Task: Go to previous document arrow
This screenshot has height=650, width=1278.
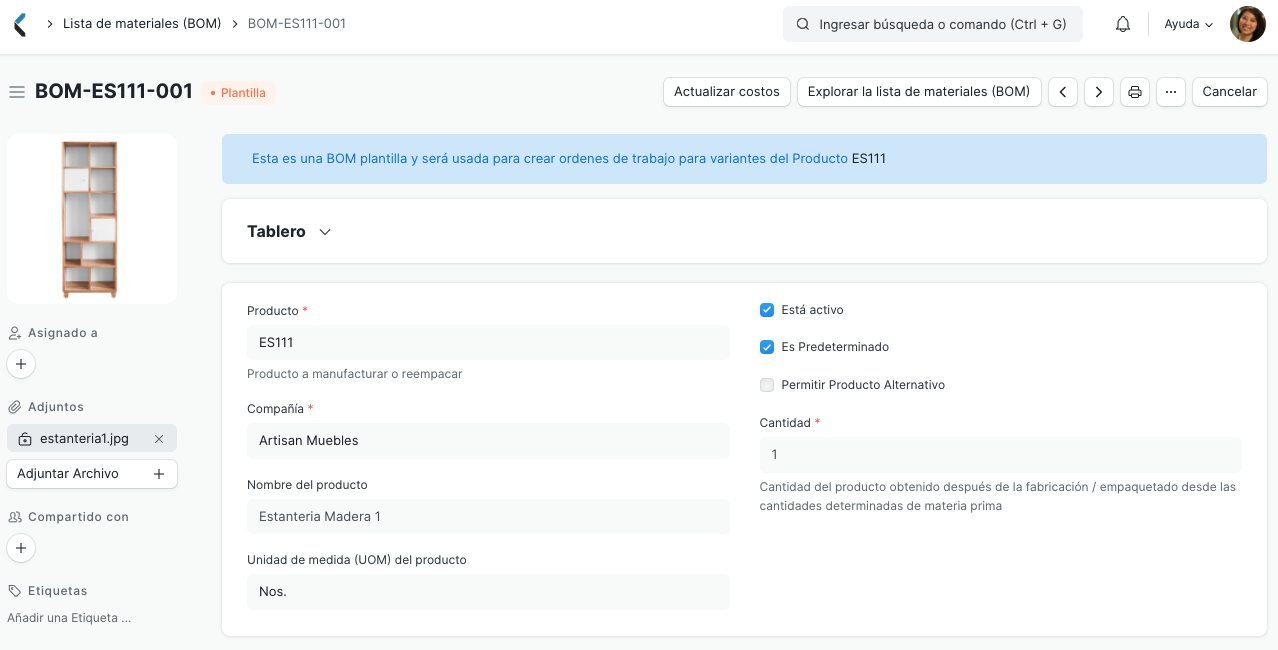Action: (x=1063, y=92)
